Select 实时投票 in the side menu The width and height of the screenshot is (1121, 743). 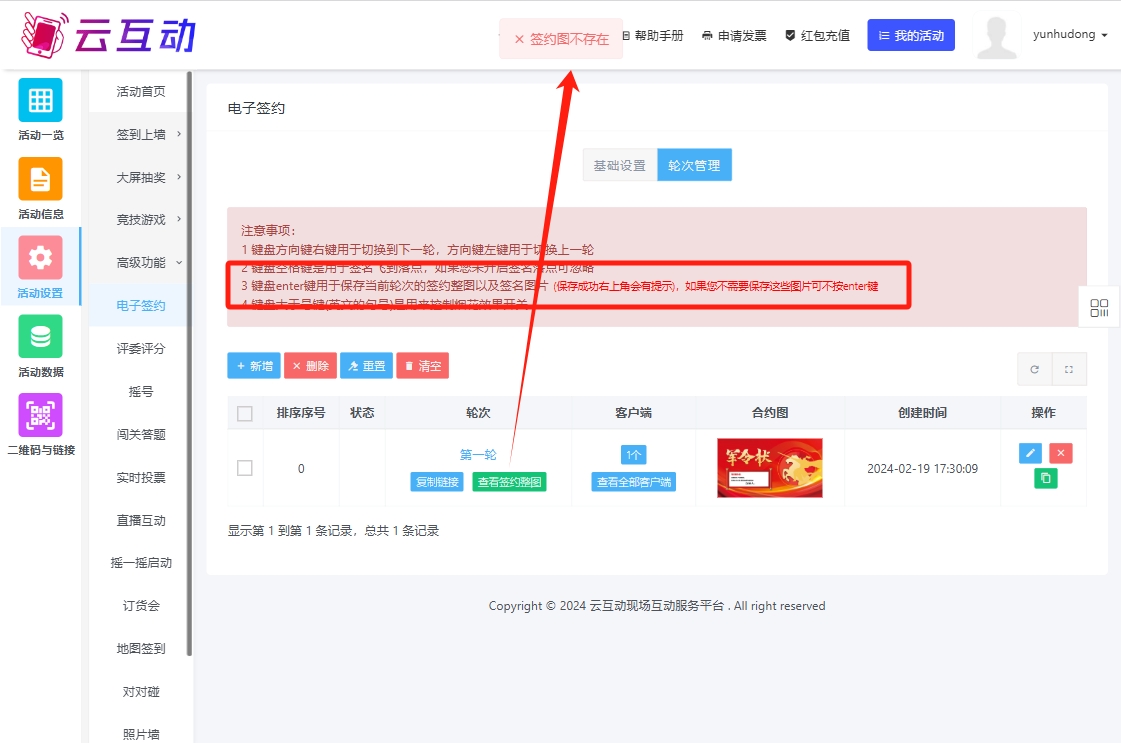(141, 477)
